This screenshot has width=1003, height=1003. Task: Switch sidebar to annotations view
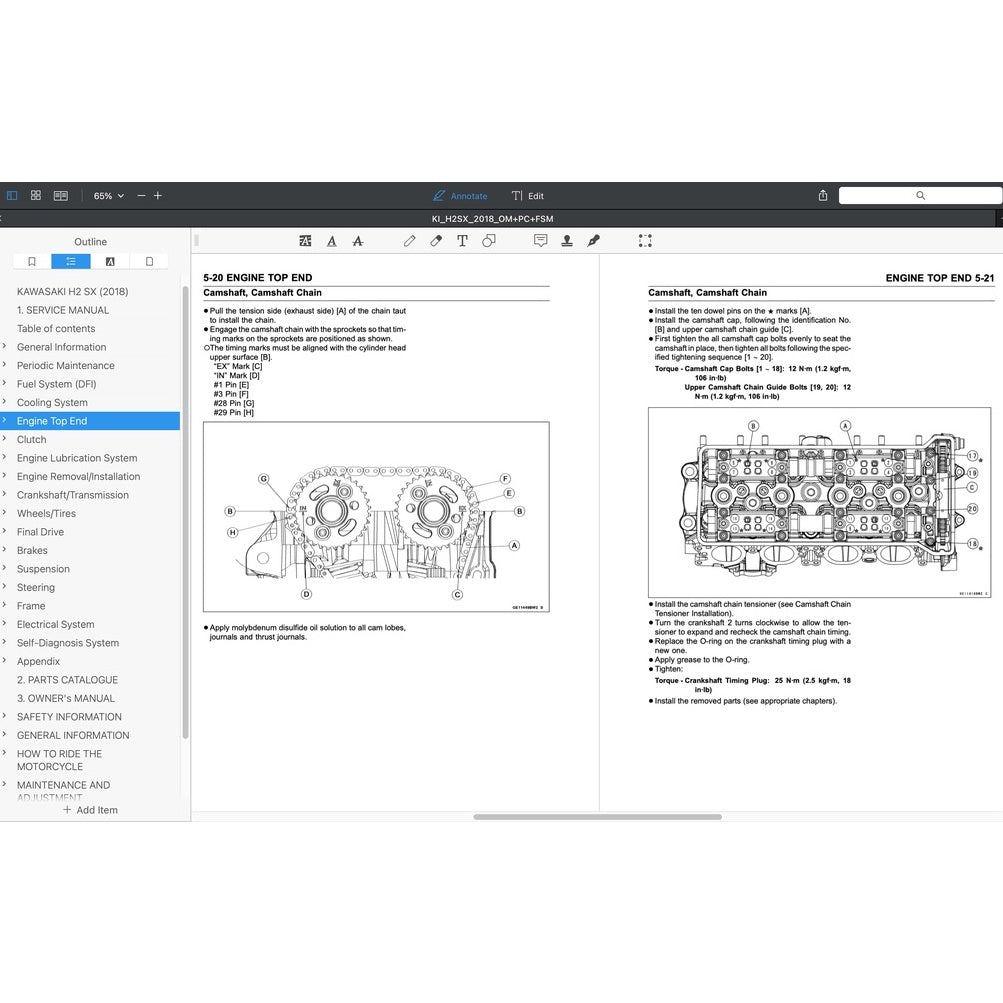click(110, 260)
